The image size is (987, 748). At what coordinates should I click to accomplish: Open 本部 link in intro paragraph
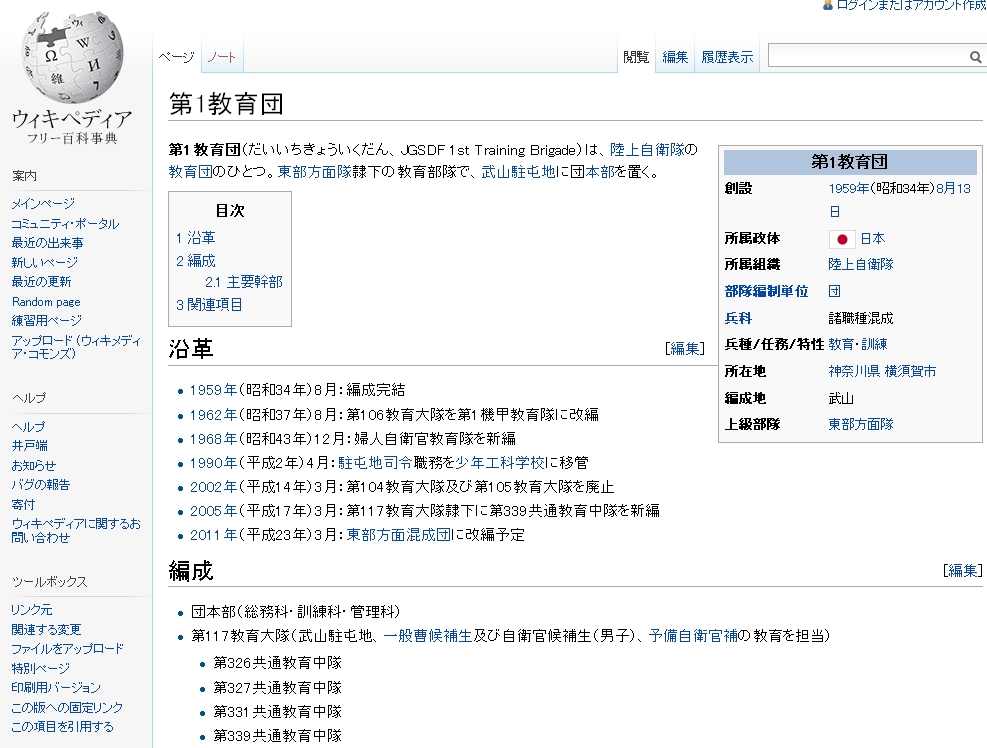(600, 171)
